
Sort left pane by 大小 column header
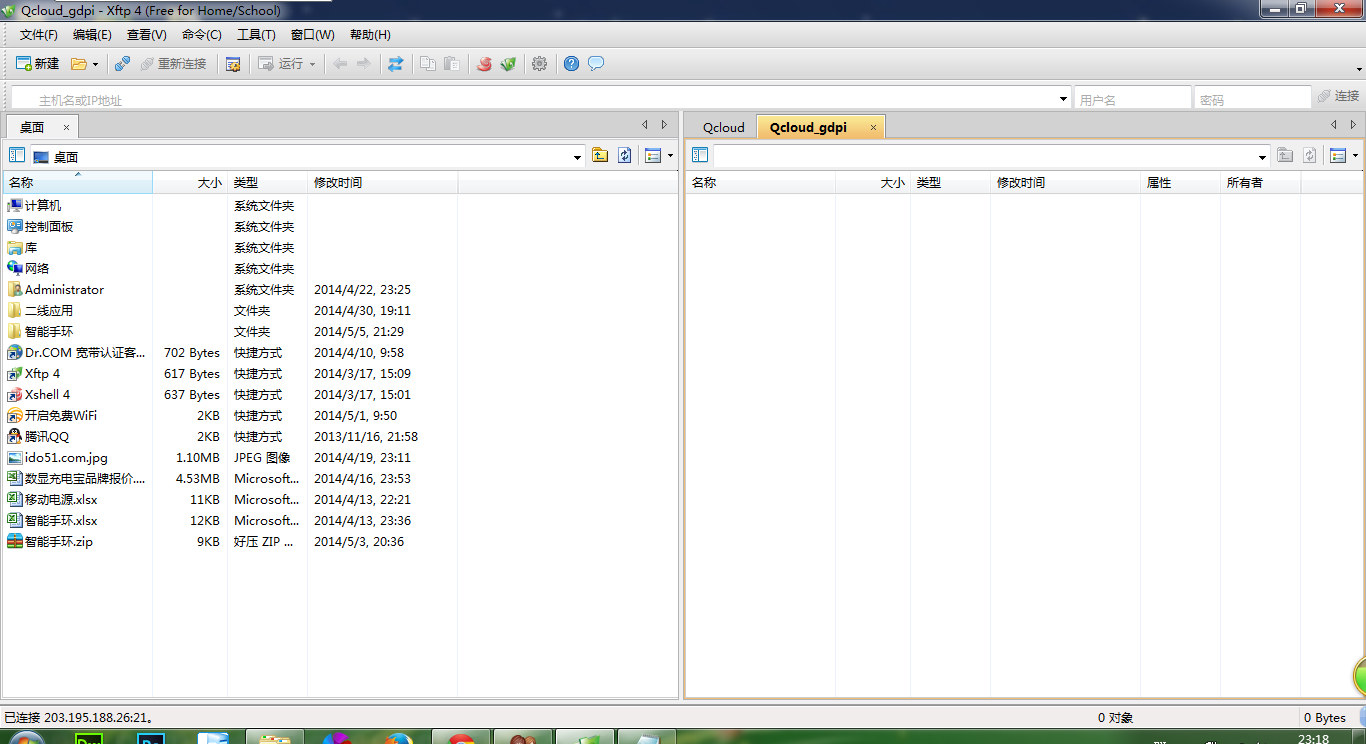tap(190, 182)
